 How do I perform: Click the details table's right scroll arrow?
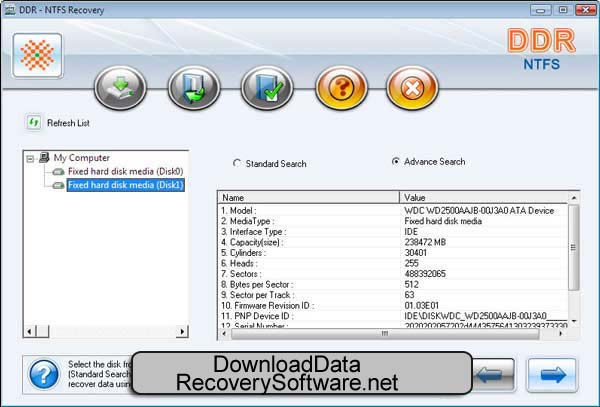(x=561, y=334)
